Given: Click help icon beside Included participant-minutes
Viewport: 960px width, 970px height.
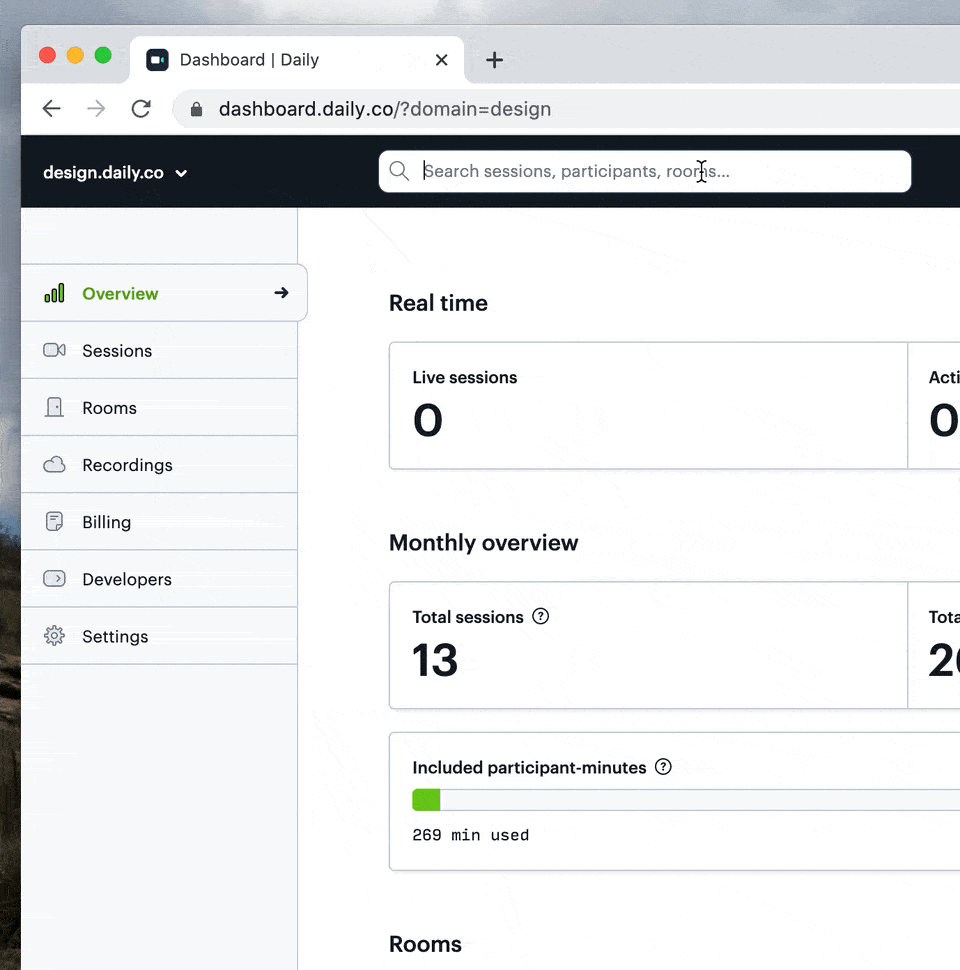Looking at the screenshot, I should coord(663,766).
